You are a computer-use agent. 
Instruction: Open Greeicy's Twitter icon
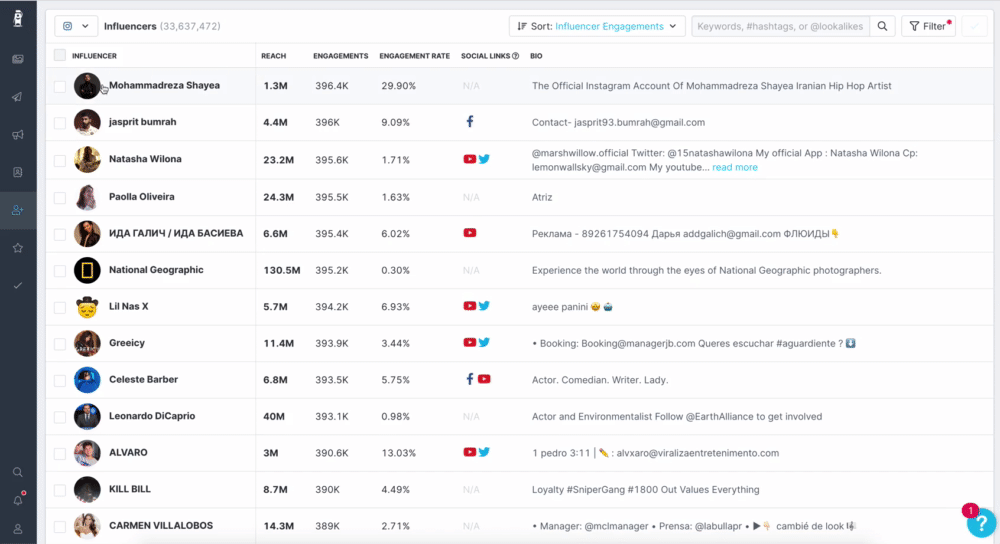point(484,342)
